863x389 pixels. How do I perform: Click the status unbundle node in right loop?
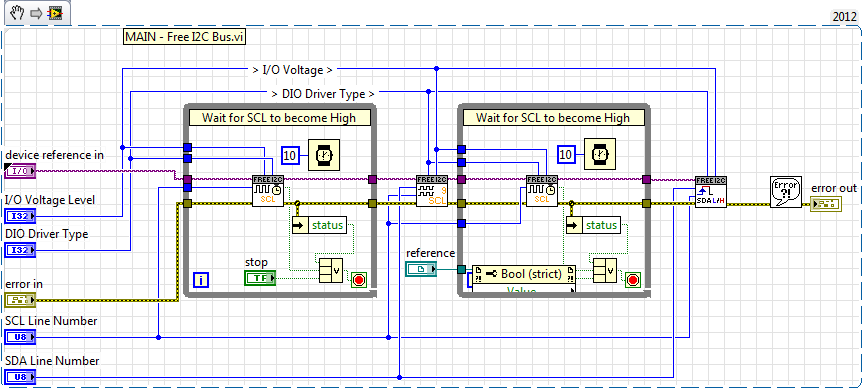coord(594,225)
